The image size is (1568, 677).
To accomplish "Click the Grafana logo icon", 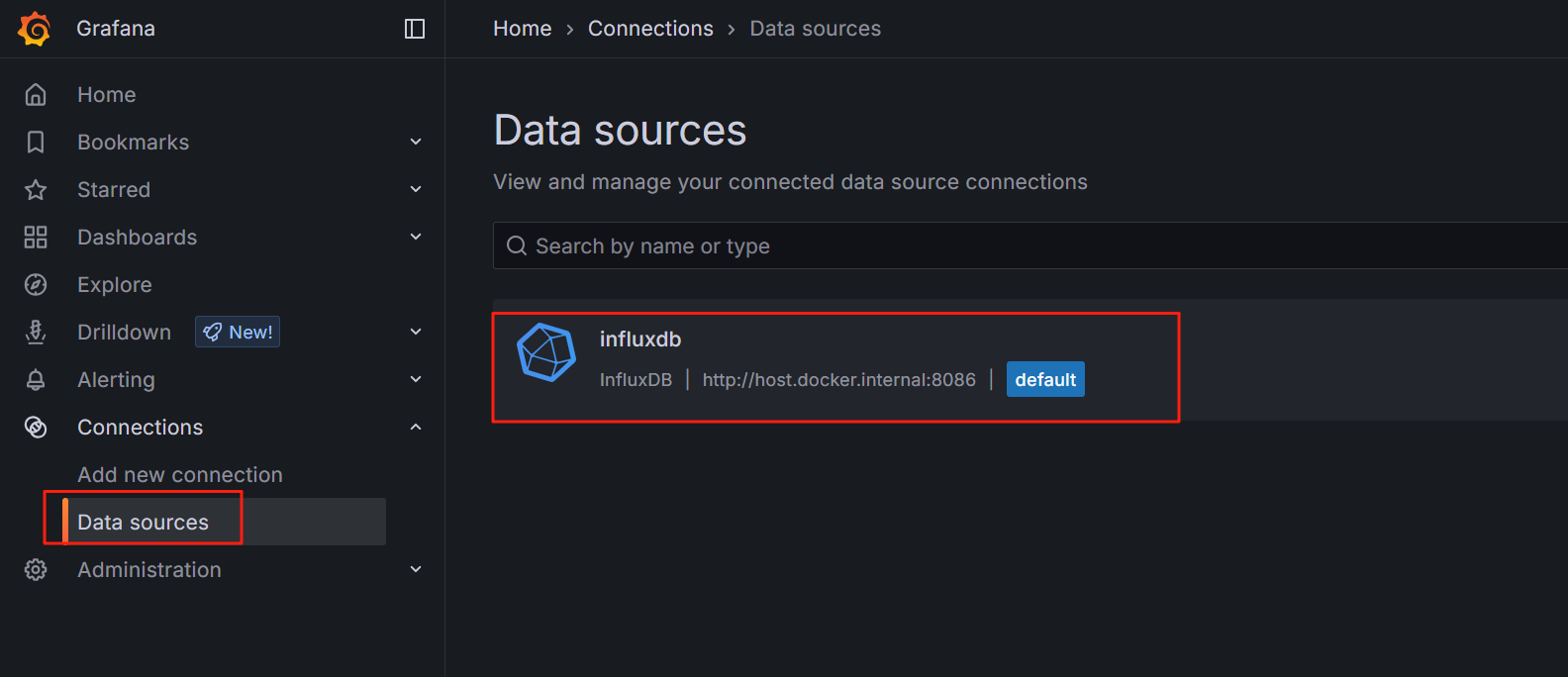I will click(33, 29).
